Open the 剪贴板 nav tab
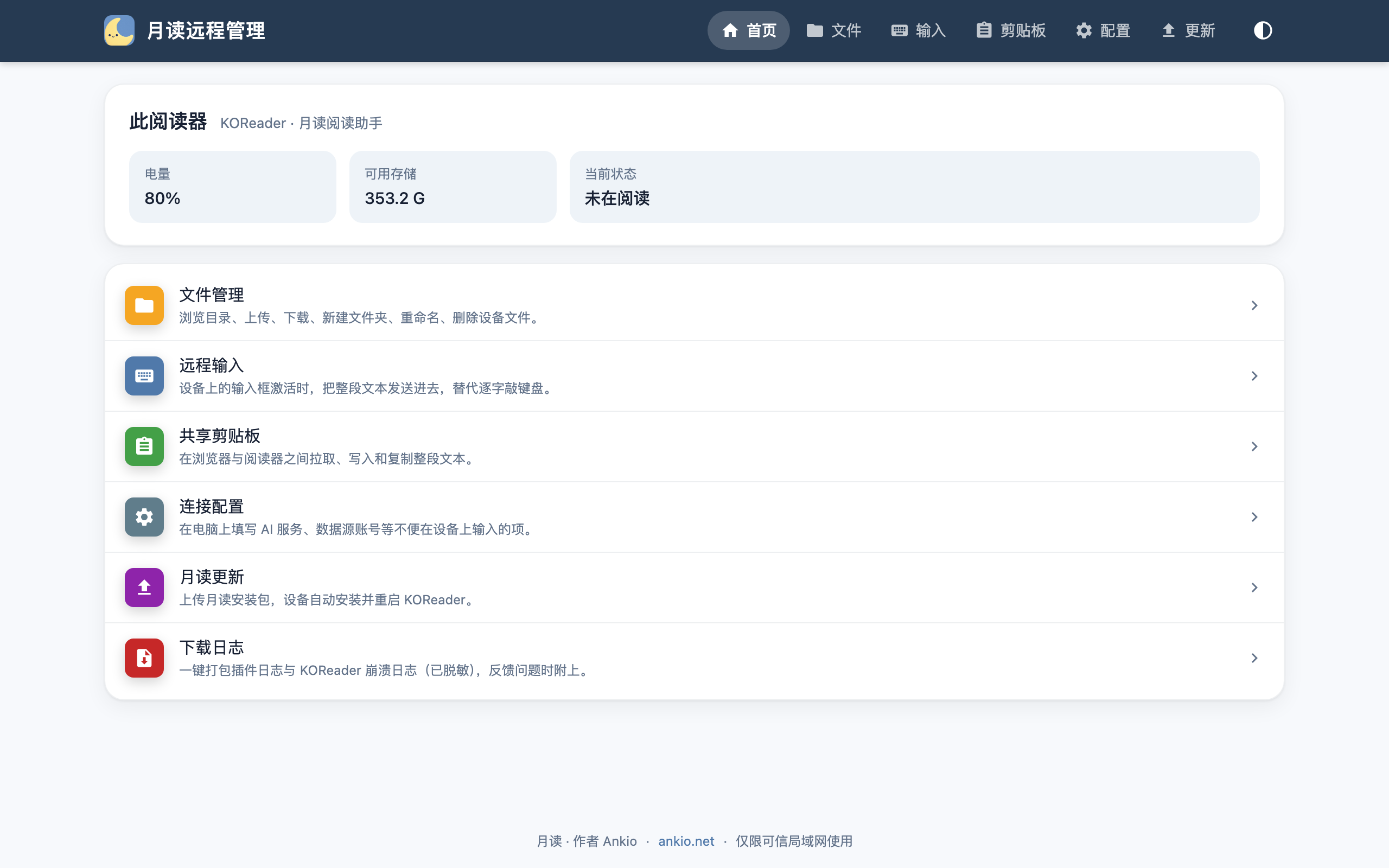Viewport: 1389px width, 868px height. pos(1011,30)
